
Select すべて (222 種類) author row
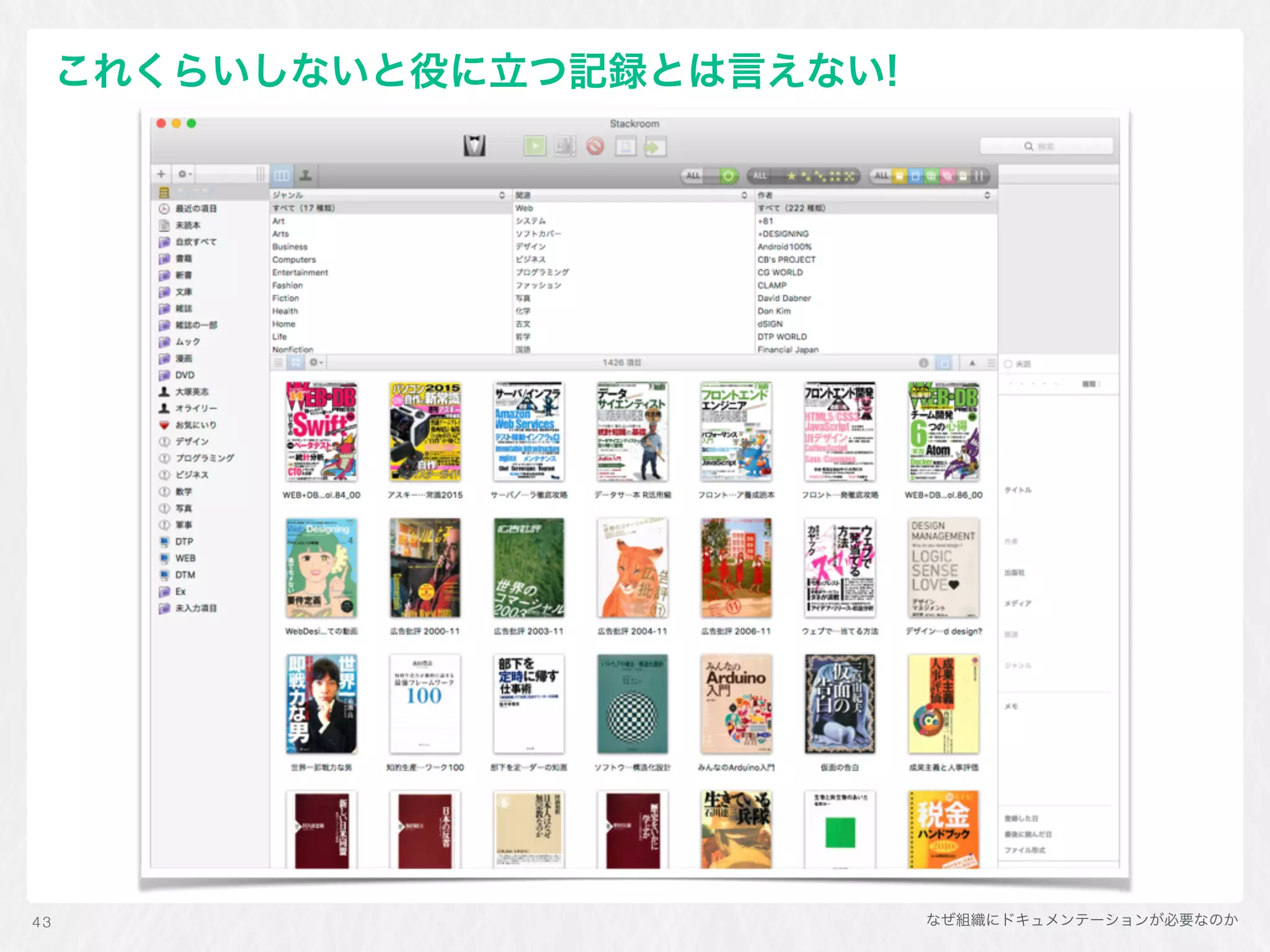click(876, 208)
